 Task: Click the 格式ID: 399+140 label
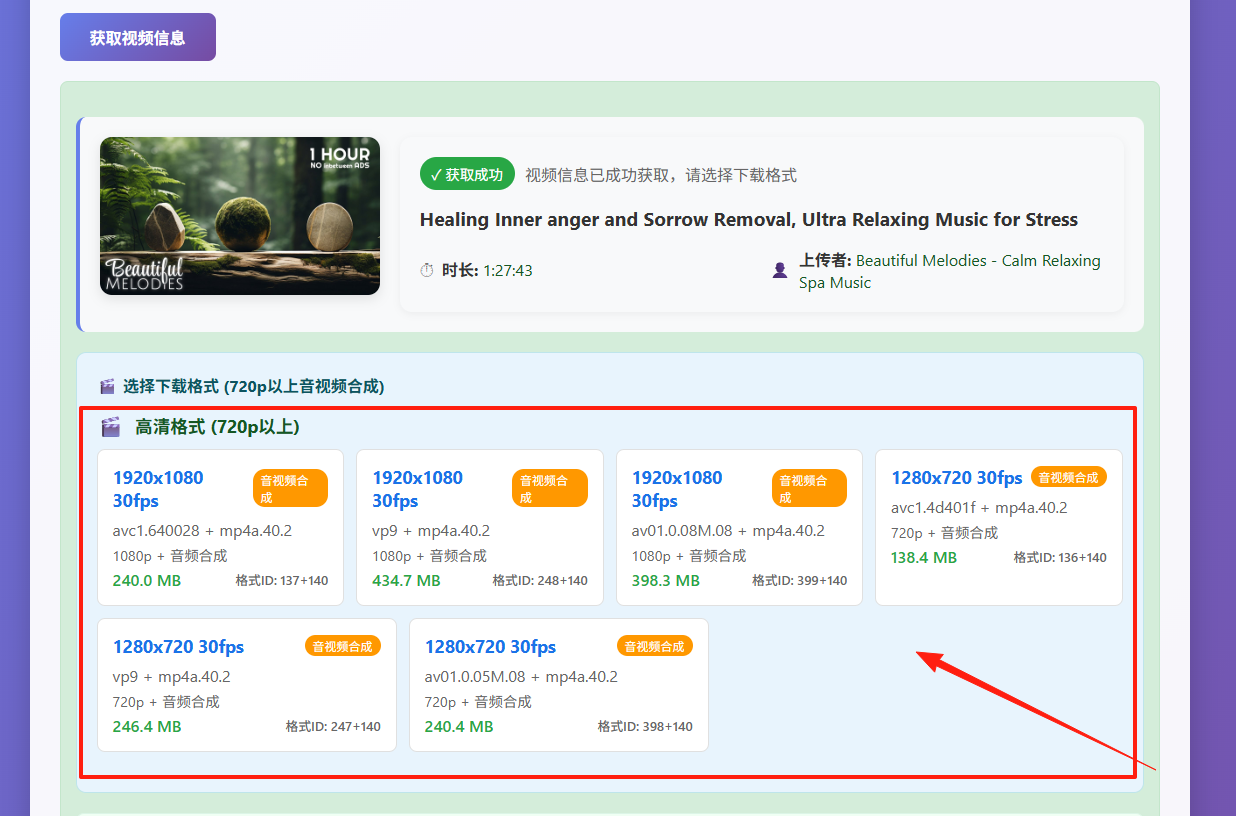[800, 580]
